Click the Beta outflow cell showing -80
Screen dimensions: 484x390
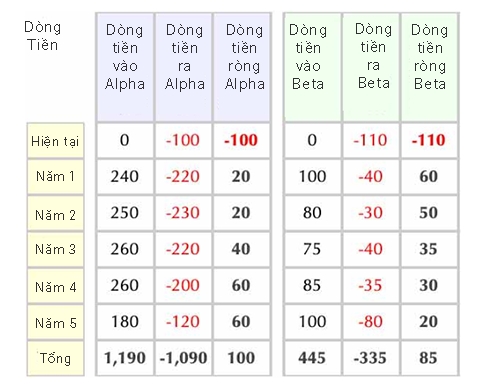tap(371, 322)
